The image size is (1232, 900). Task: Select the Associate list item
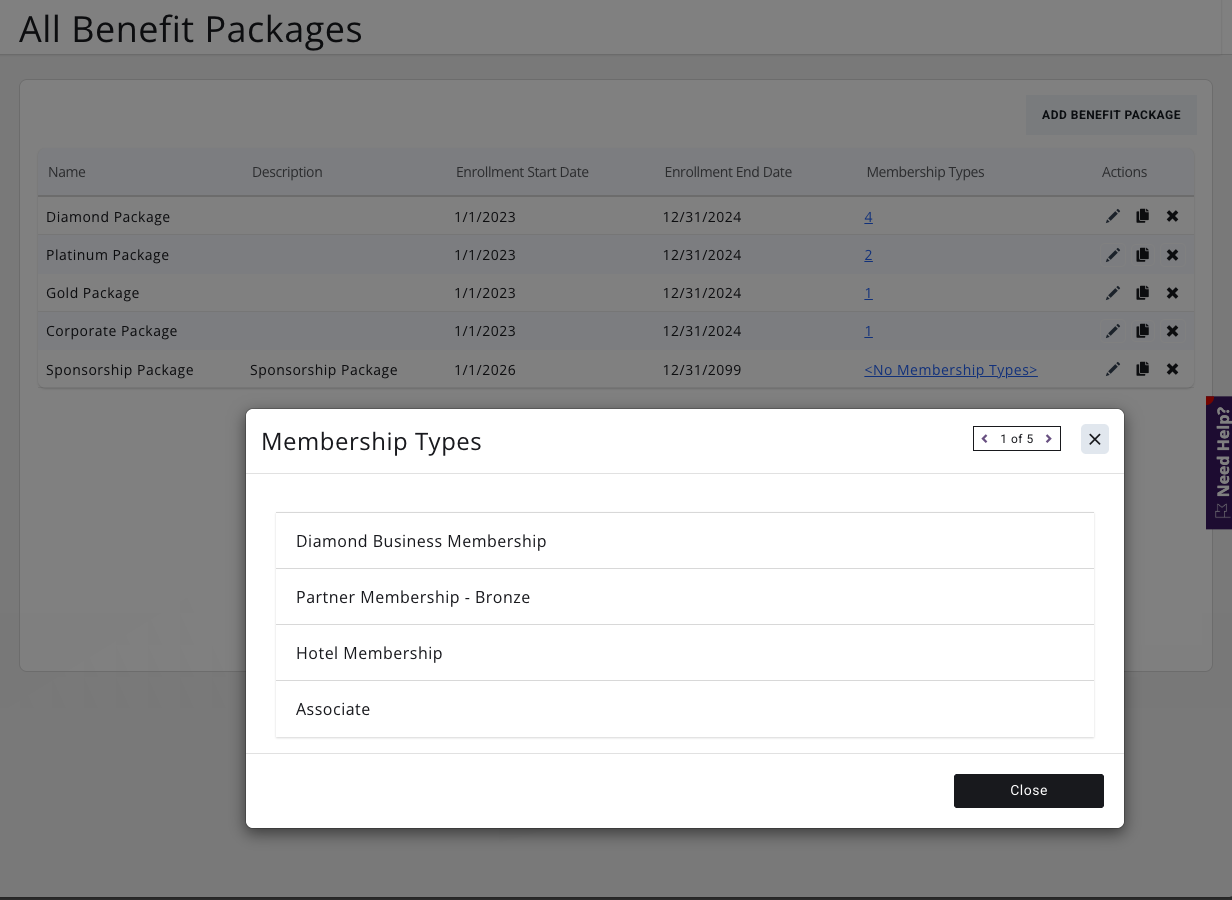click(685, 709)
